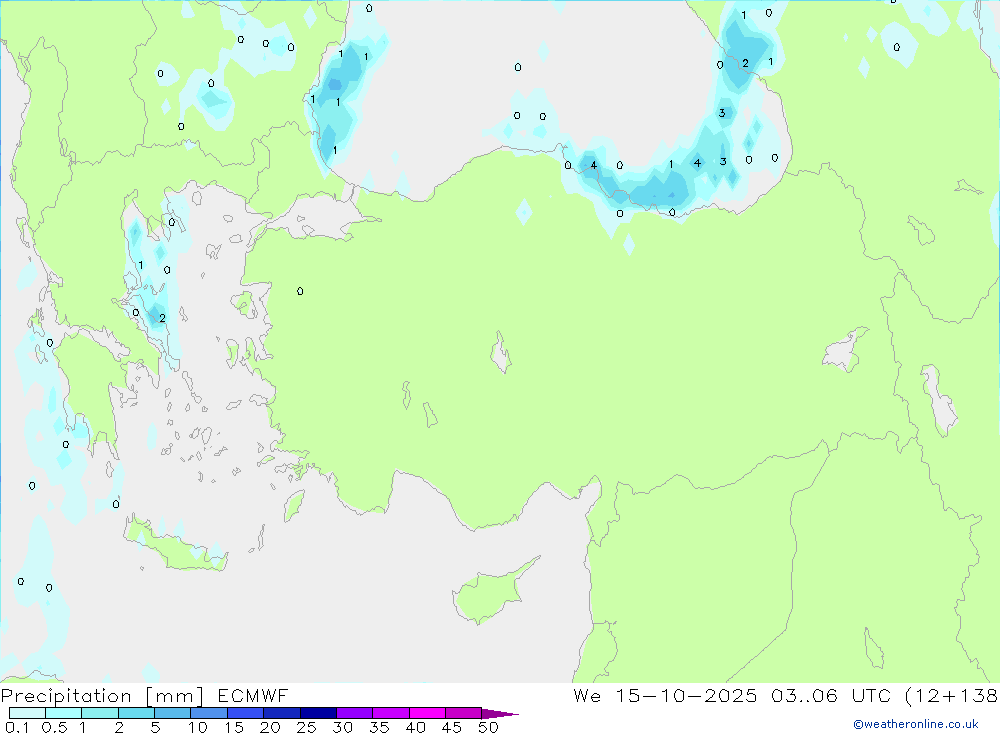Image resolution: width=1000 pixels, height=733 pixels.
Task: Click the legend value '35'
Action: pyautogui.click(x=379, y=727)
